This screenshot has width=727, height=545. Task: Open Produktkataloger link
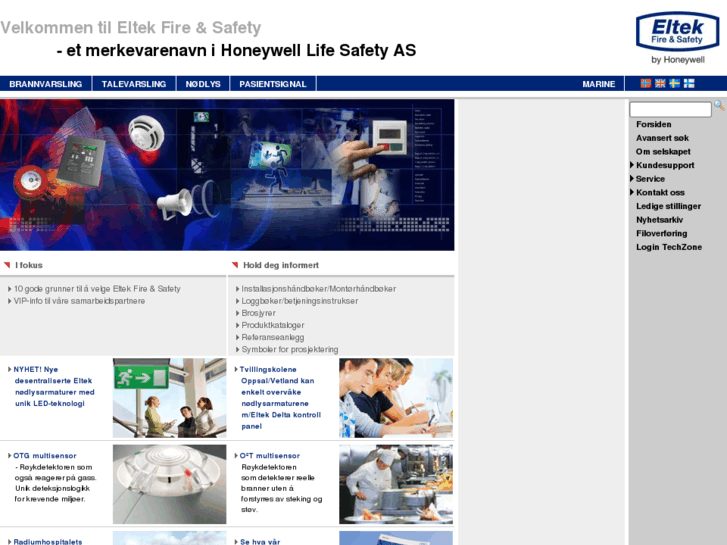tap(273, 325)
